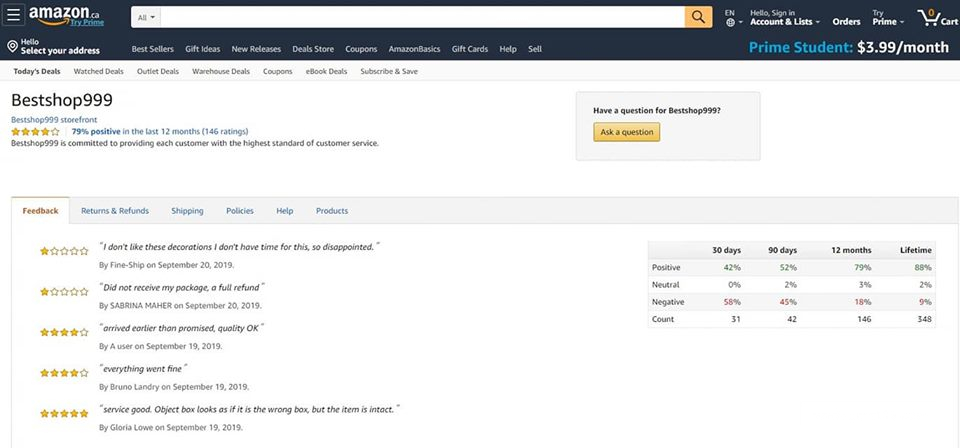This screenshot has height=448, width=960.
Task: Click the search magnifier button
Action: click(x=697, y=17)
